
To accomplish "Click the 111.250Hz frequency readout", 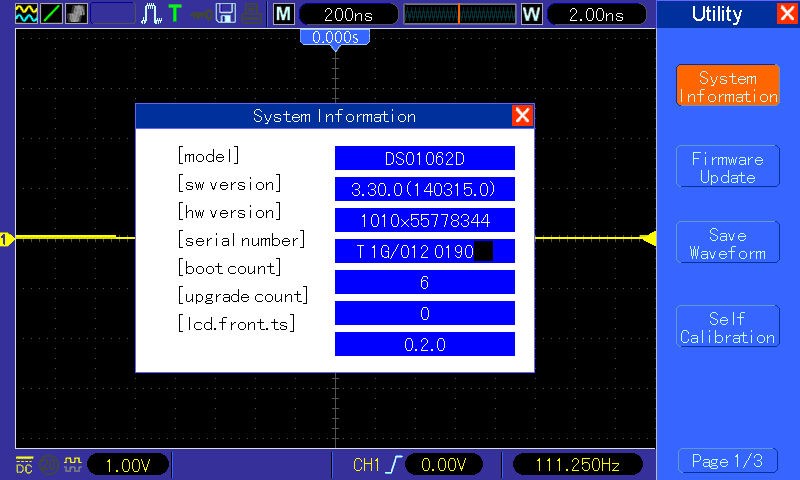I will 577,465.
